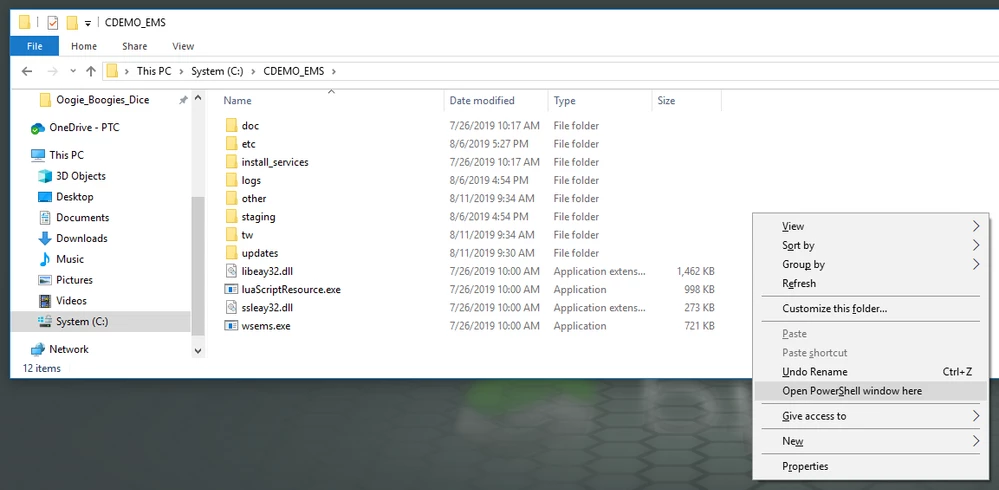Click the navigation pane scroll down arrow
999x490 pixels.
pyautogui.click(x=198, y=350)
